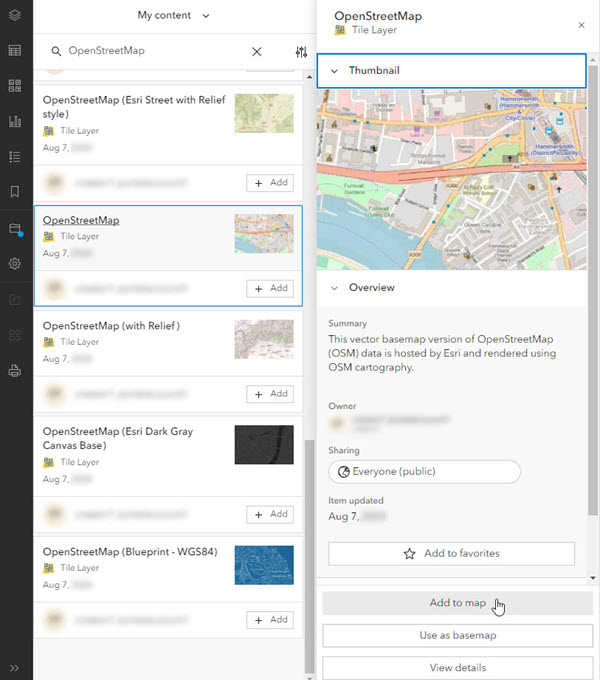This screenshot has height=680, width=600.
Task: Open the Bookmarks icon in sidebar
Action: (15, 192)
